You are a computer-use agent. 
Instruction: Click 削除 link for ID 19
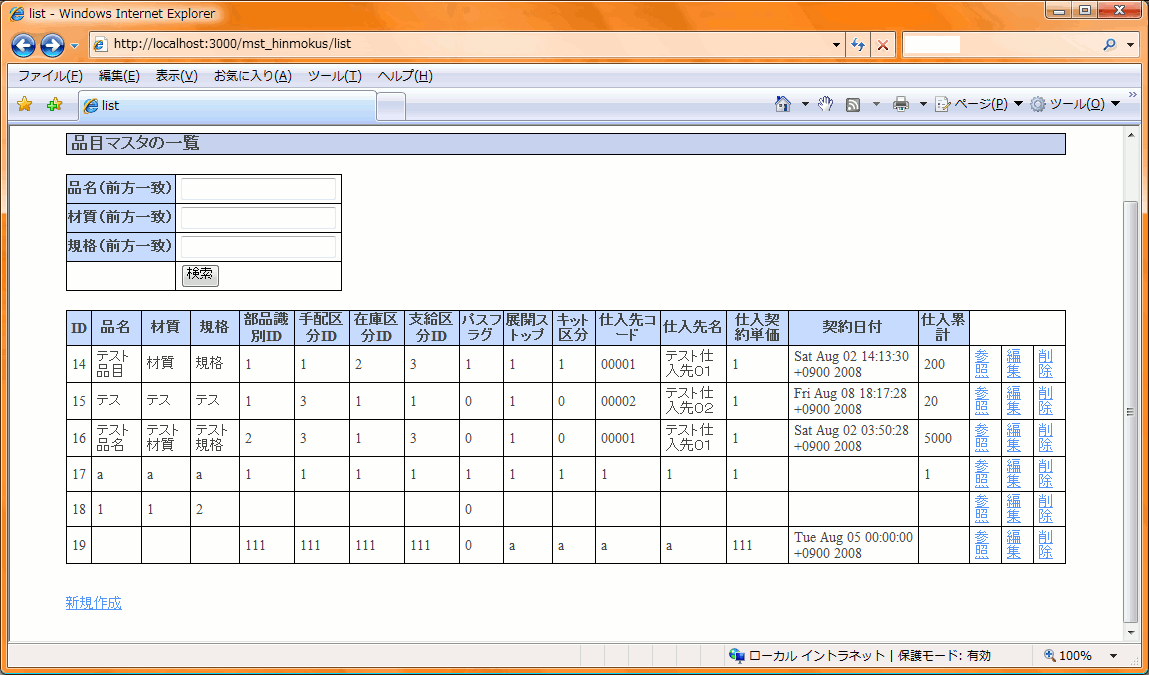1046,545
